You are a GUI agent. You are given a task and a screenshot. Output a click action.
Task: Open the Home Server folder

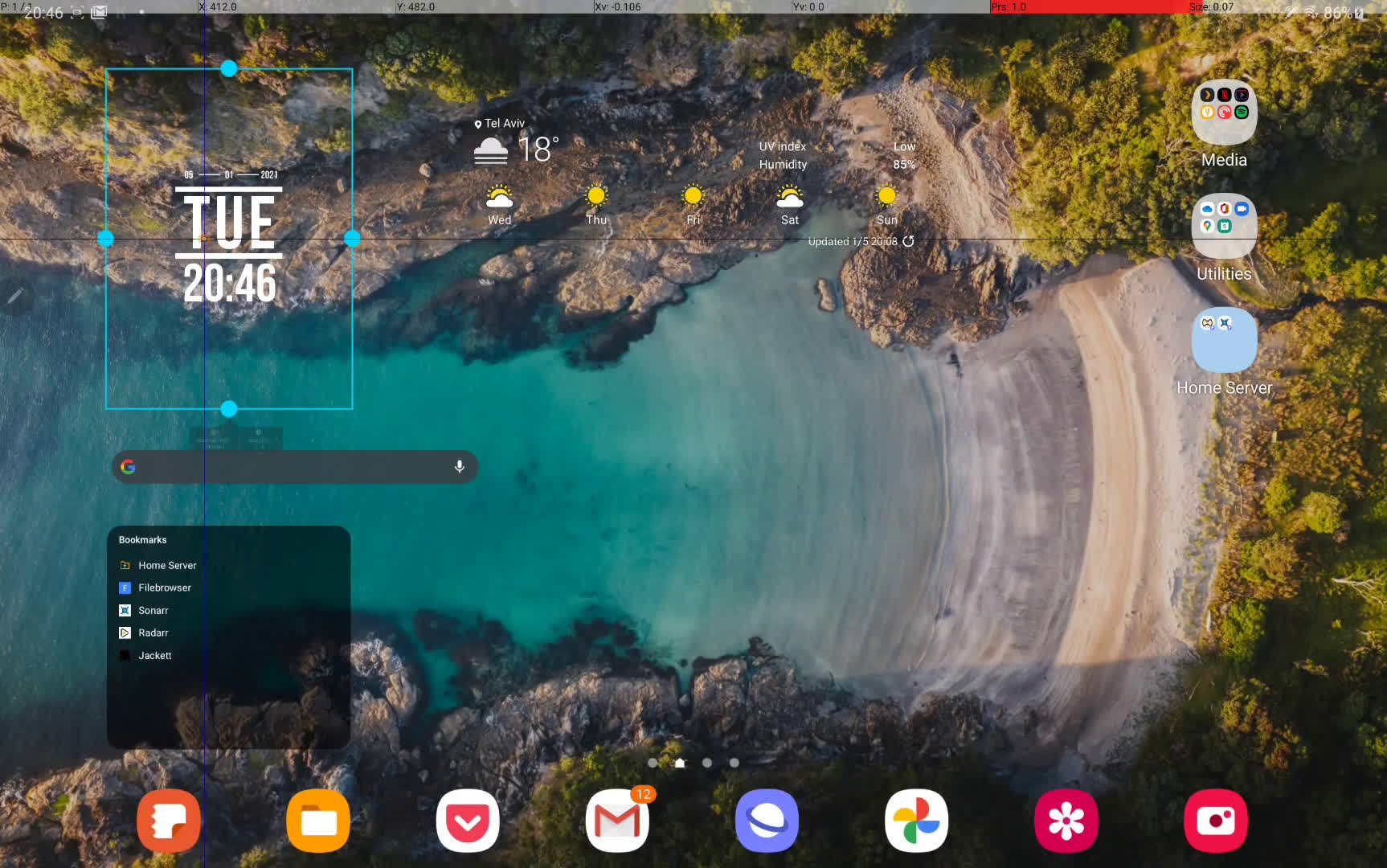(x=1224, y=340)
